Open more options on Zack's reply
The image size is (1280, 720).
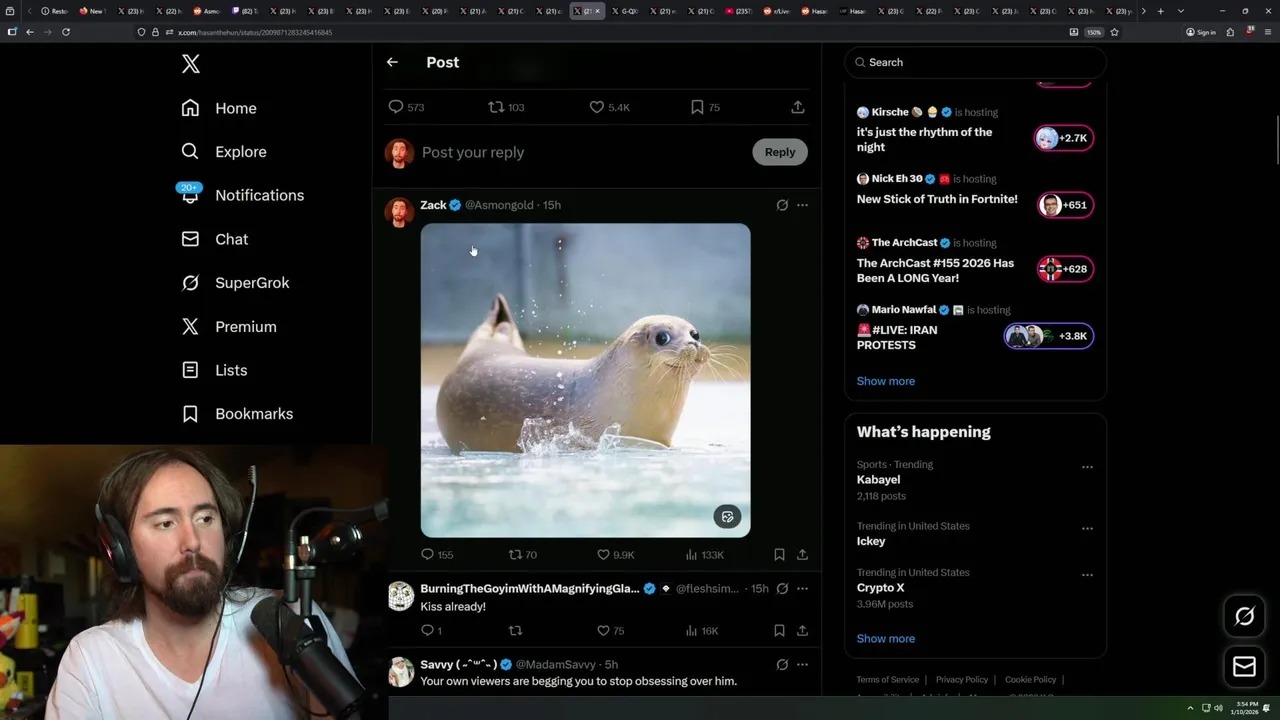802,205
